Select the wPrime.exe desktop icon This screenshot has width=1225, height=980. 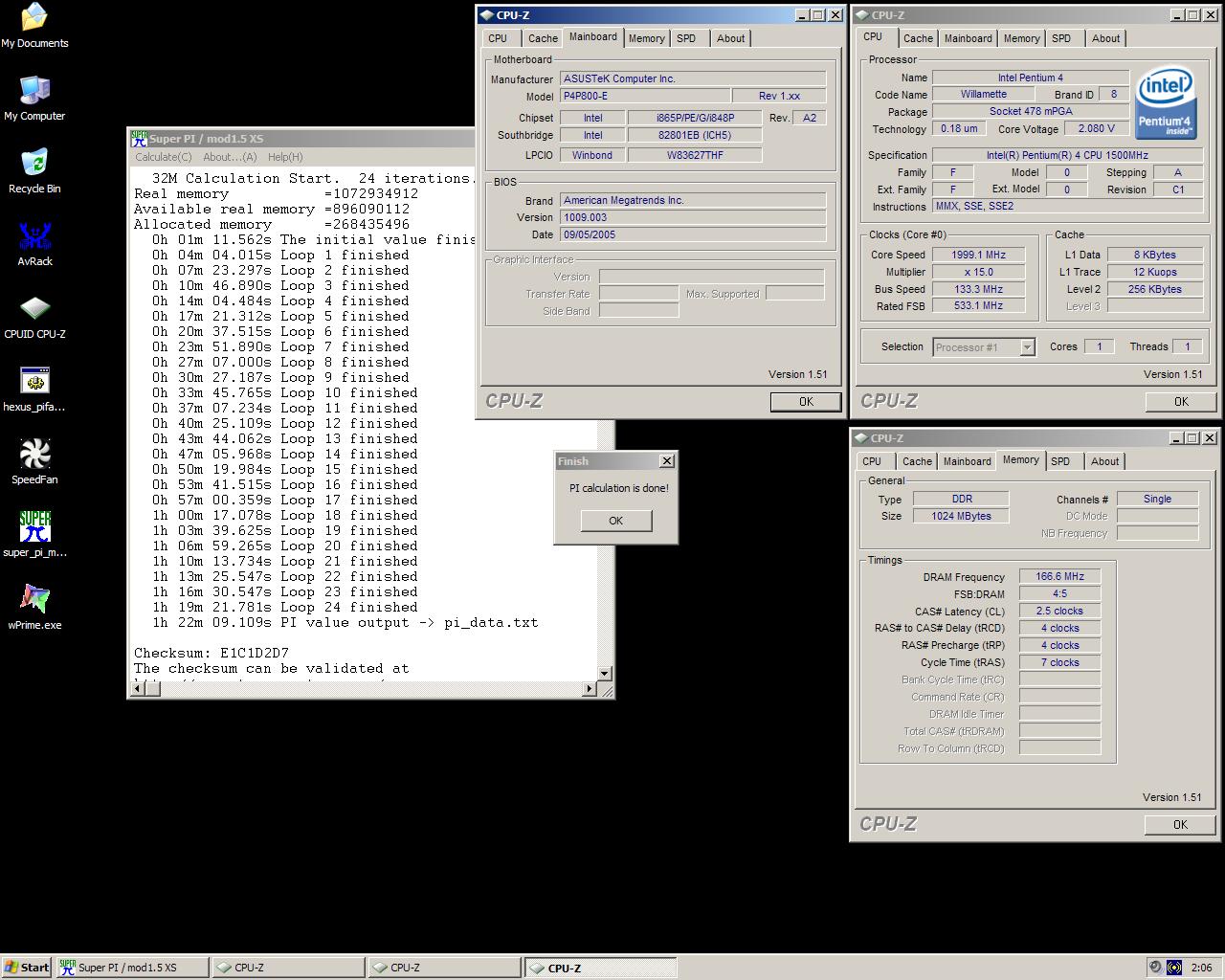click(34, 607)
